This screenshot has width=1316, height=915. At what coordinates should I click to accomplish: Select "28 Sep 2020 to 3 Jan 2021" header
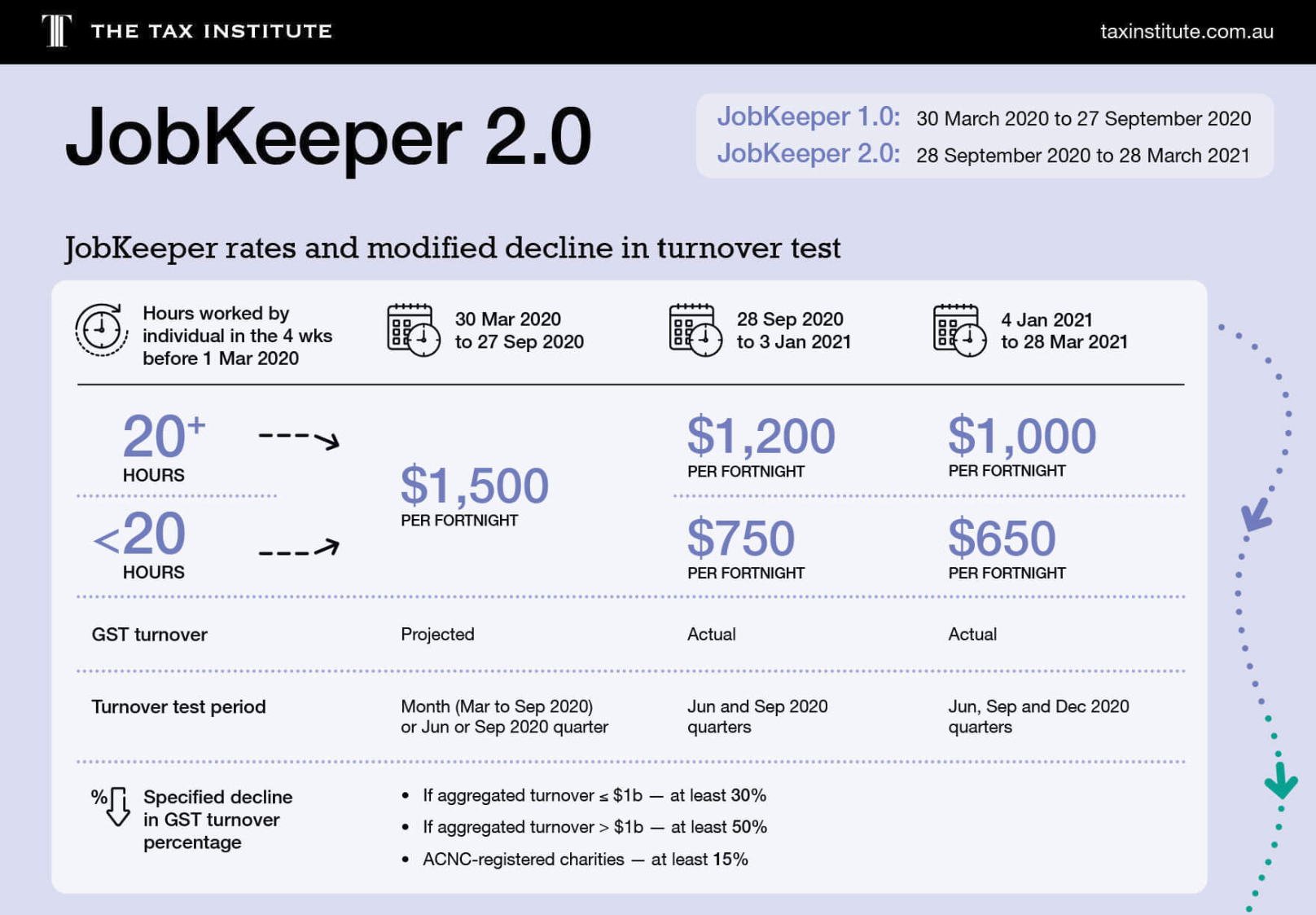pos(793,330)
